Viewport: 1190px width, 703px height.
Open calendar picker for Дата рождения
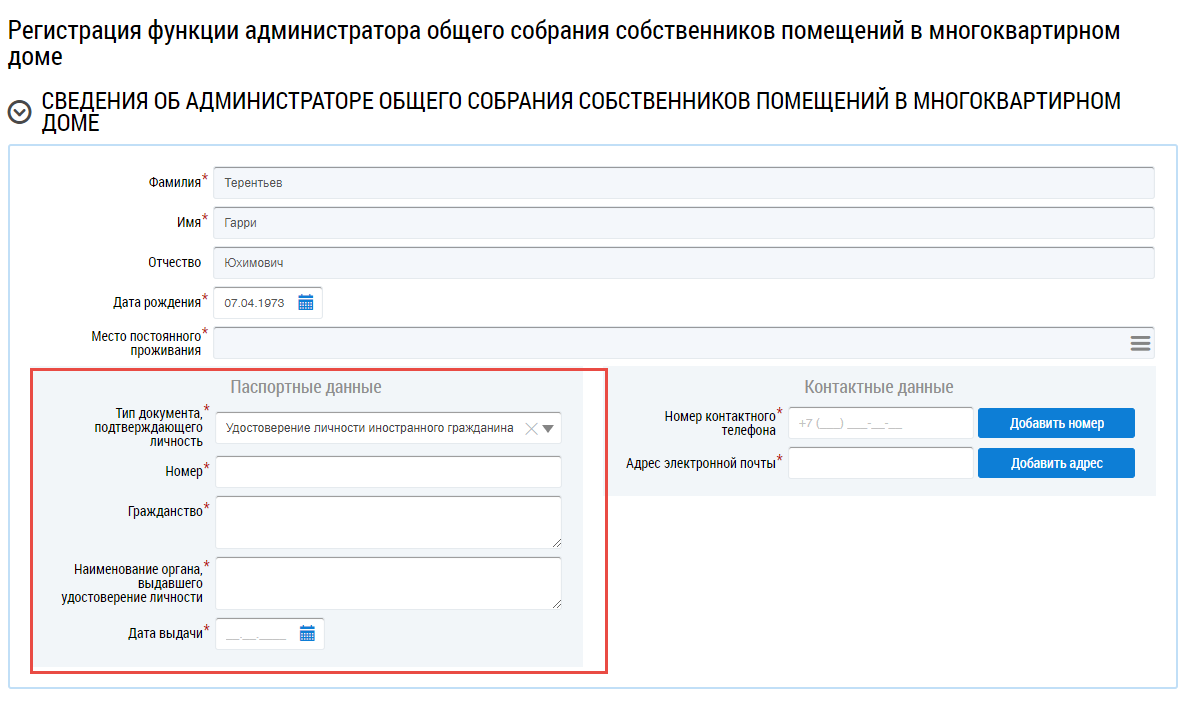point(306,303)
